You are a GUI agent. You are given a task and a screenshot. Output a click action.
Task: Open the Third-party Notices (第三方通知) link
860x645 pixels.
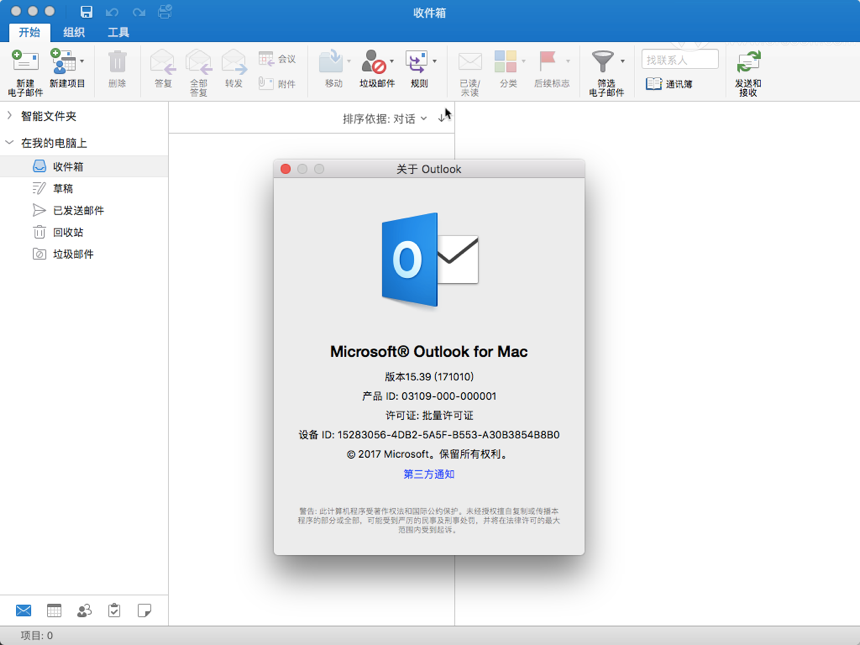point(429,474)
